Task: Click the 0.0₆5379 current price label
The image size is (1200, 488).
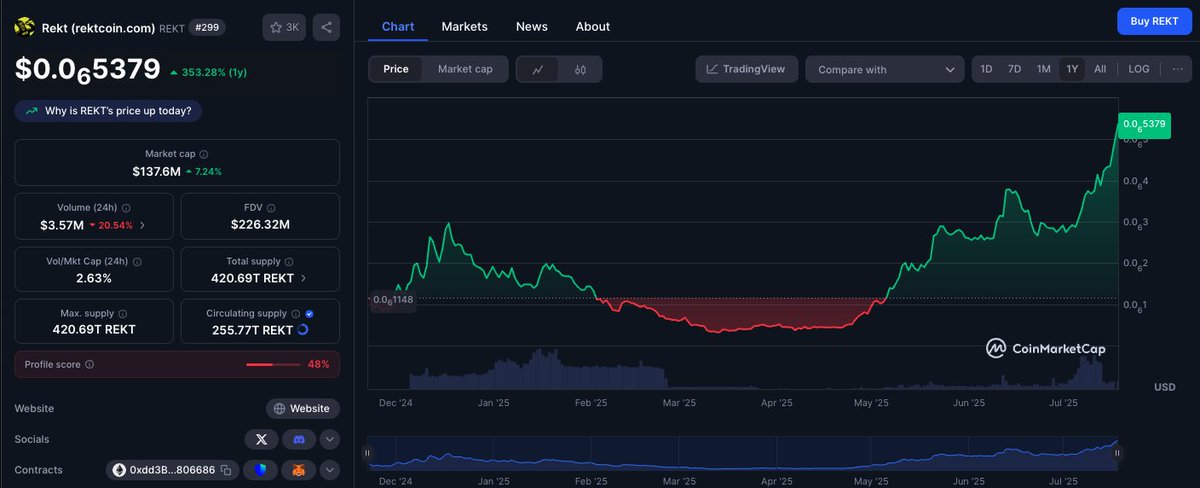Action: [x=1144, y=124]
